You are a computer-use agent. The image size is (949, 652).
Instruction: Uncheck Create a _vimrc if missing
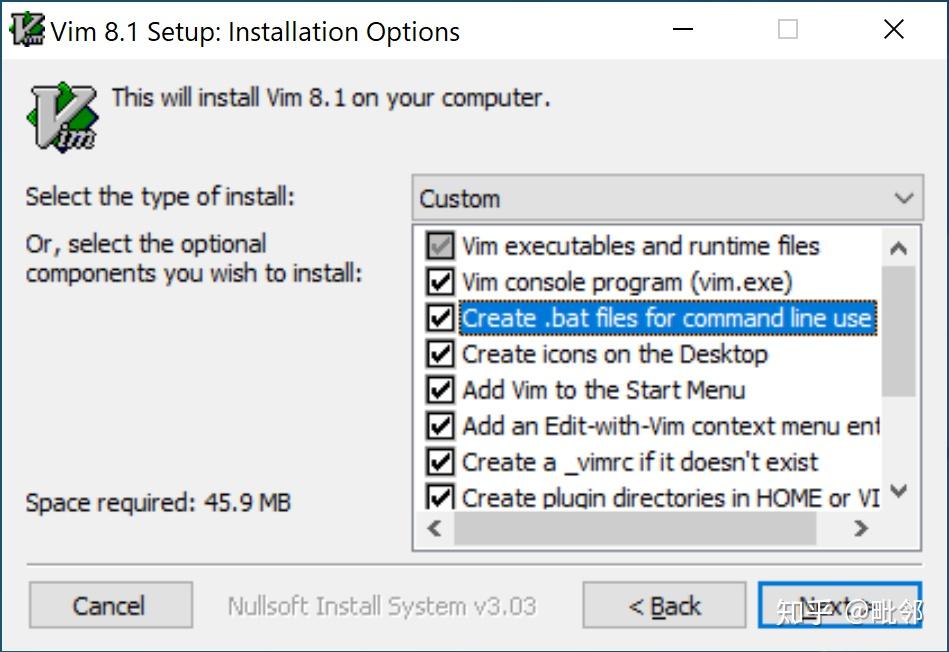[x=440, y=462]
